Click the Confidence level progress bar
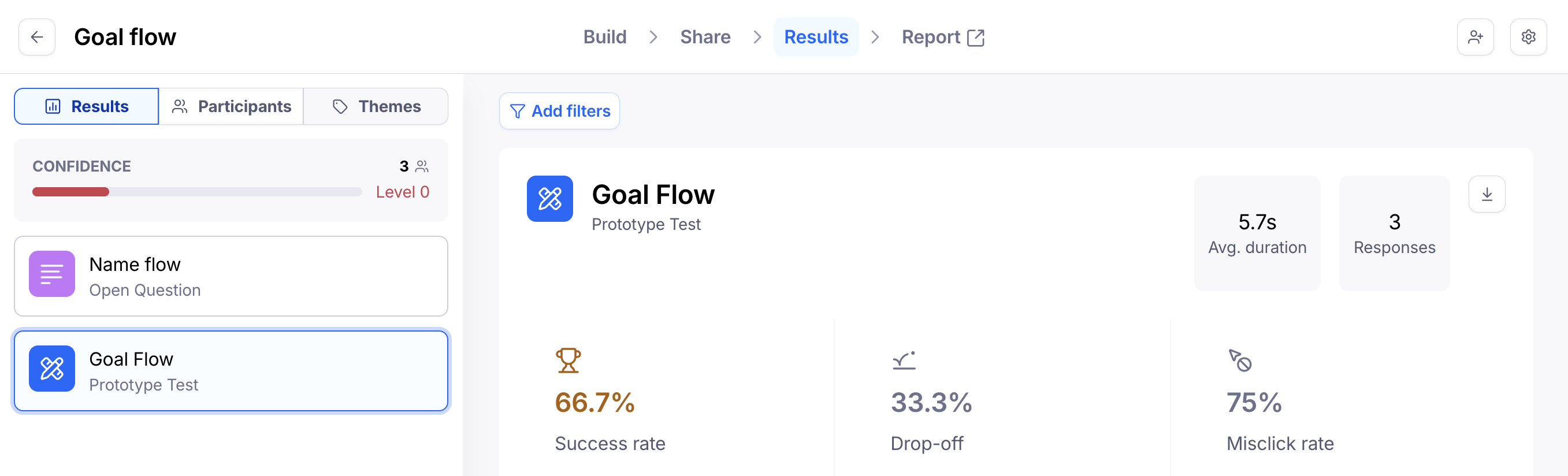The width and height of the screenshot is (1568, 476). tap(196, 192)
